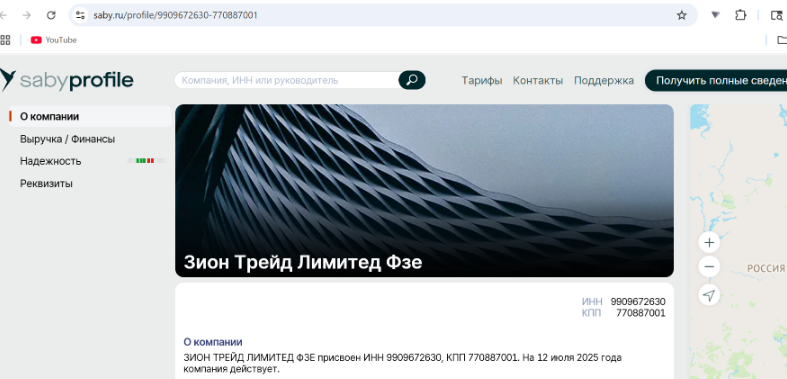
Task: Open the YouTube bookmark
Action: coord(54,40)
